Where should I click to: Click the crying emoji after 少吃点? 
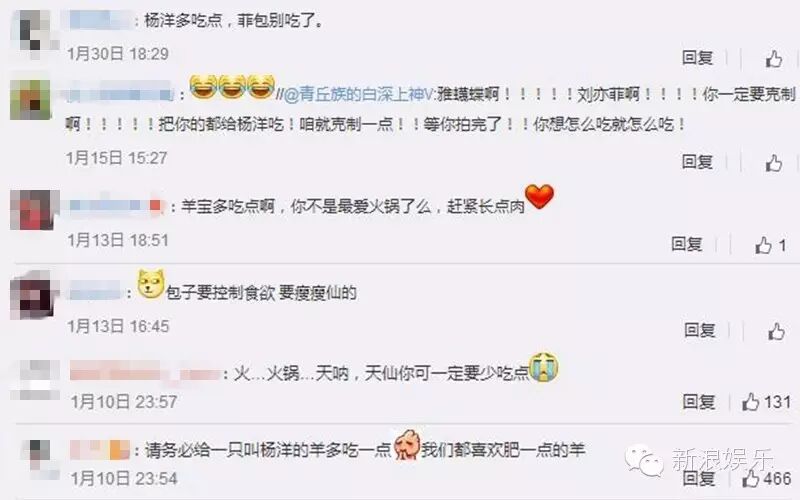544,367
